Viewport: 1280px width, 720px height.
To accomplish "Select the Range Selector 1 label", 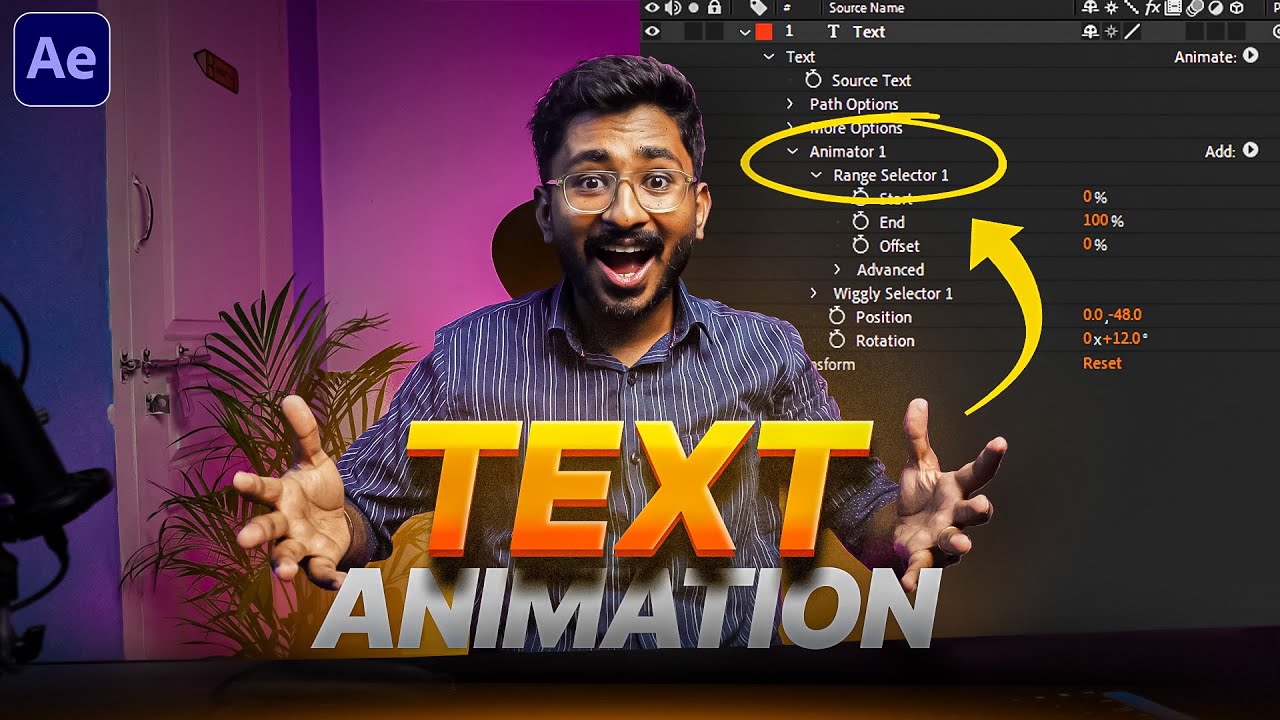I will (891, 175).
